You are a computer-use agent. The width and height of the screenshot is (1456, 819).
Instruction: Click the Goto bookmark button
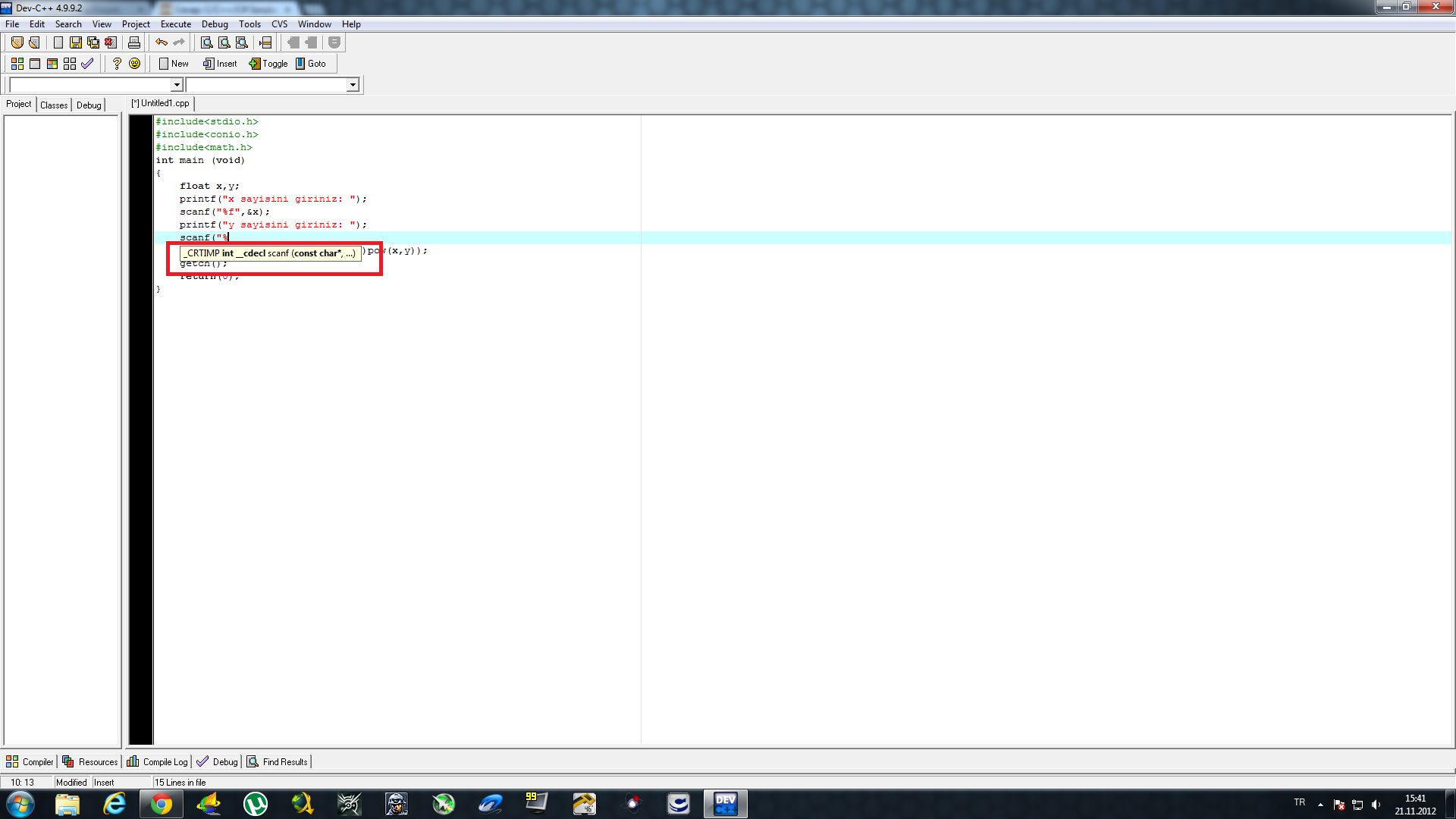(311, 64)
